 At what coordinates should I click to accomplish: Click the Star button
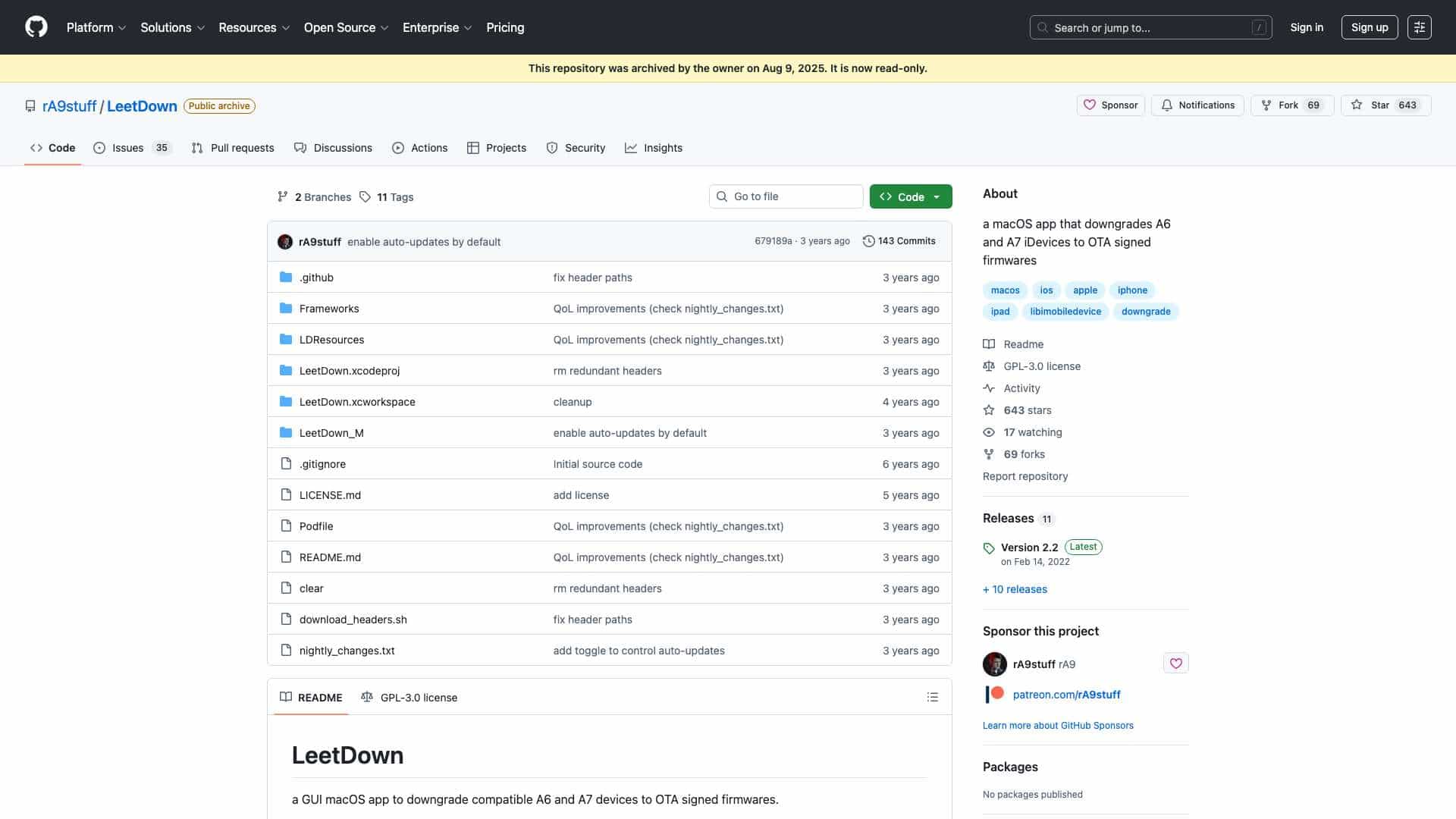[x=1385, y=105]
